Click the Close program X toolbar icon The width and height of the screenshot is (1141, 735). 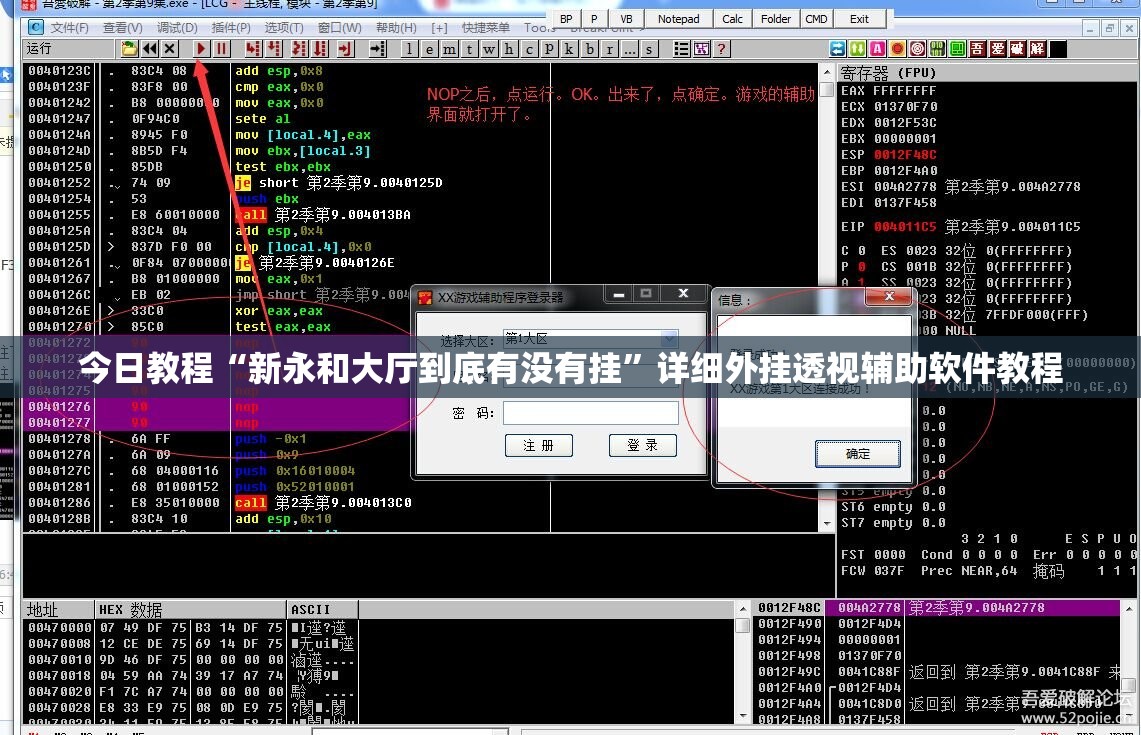pos(170,49)
